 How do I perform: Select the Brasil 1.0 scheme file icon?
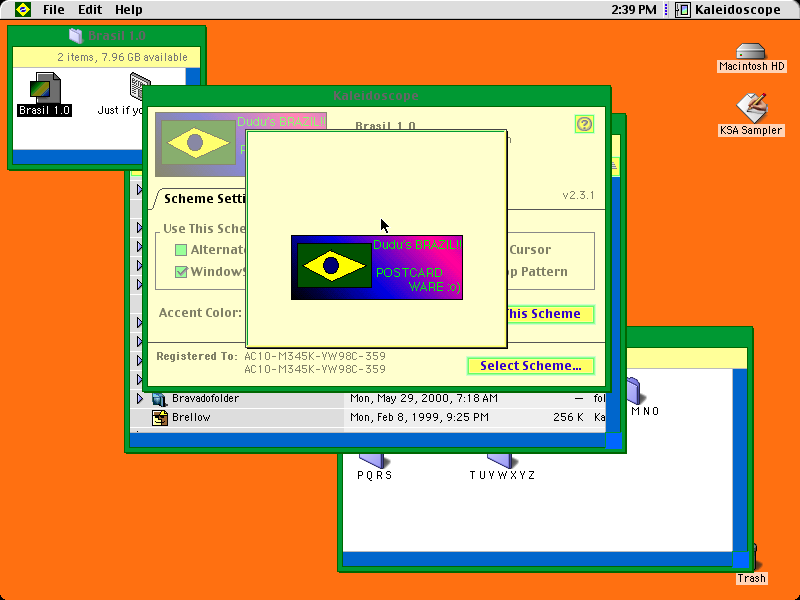[x=45, y=88]
